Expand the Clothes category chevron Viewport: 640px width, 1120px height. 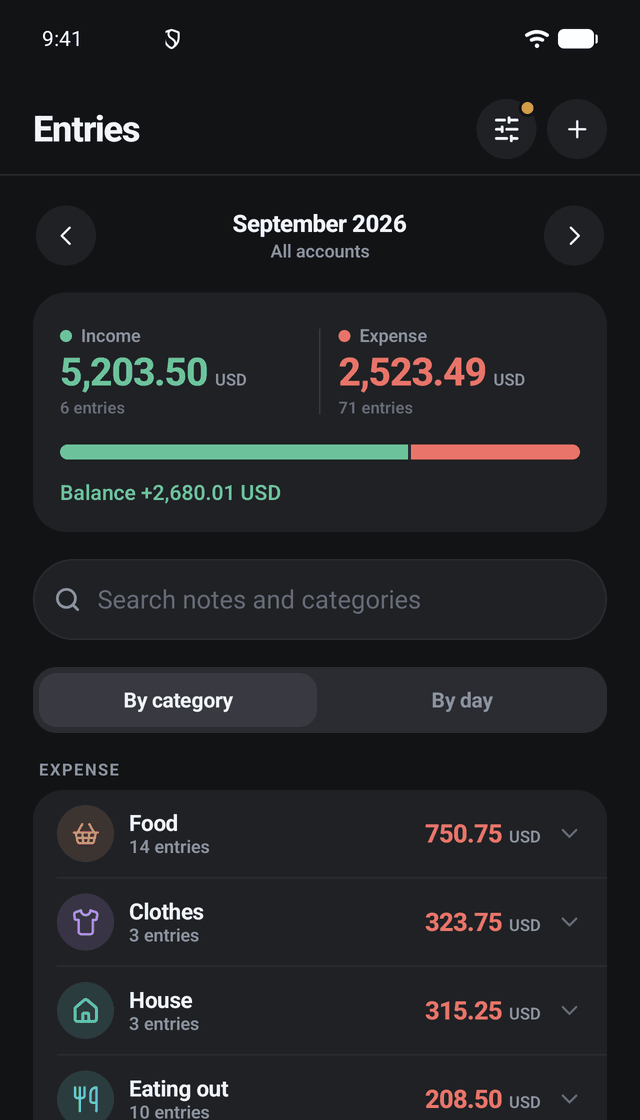click(x=569, y=922)
